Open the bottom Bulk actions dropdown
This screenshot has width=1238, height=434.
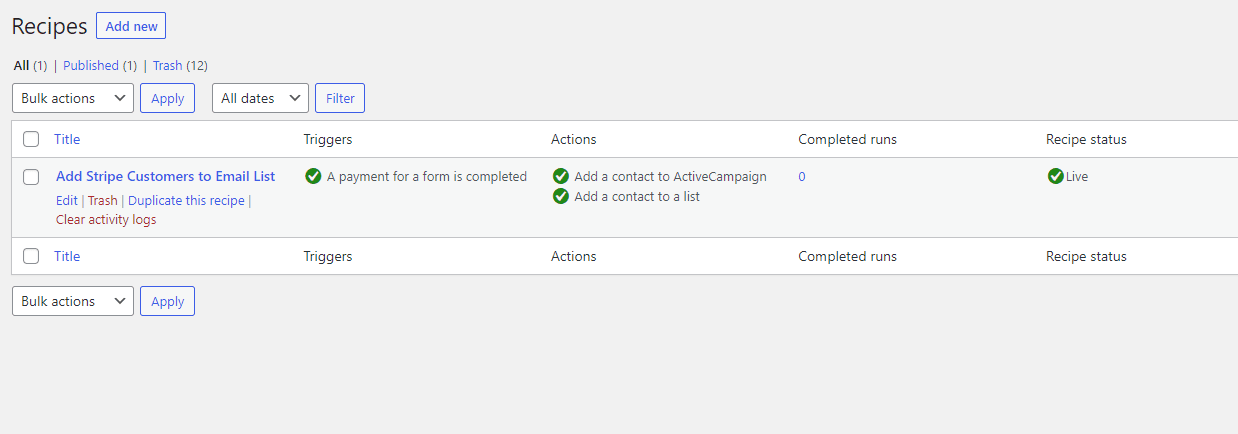click(x=72, y=301)
